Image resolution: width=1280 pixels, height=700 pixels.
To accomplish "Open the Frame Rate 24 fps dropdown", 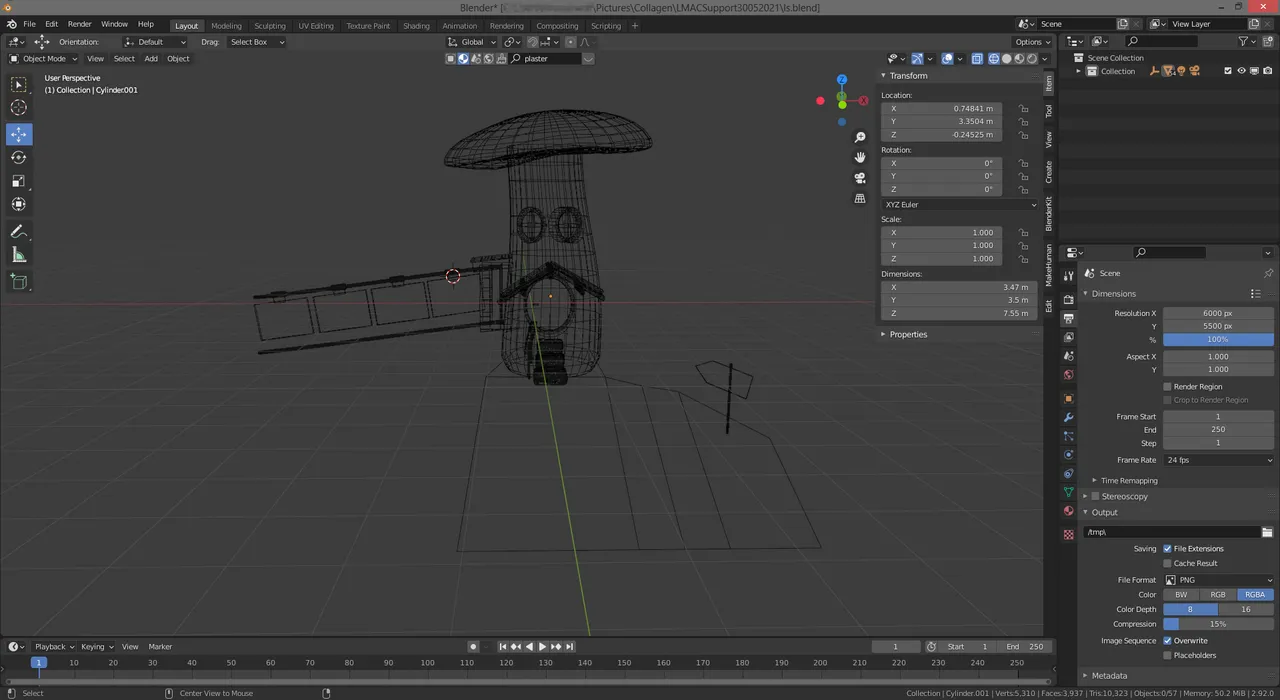I will (x=1218, y=460).
